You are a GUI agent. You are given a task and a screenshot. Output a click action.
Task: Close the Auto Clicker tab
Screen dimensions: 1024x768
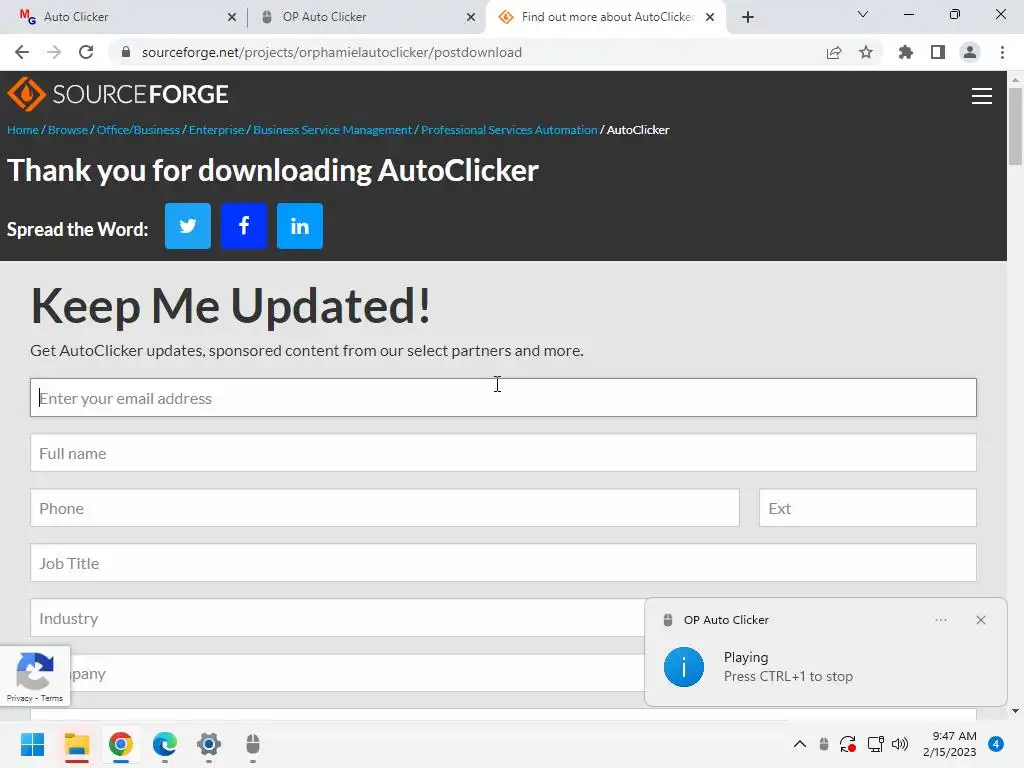tap(232, 18)
